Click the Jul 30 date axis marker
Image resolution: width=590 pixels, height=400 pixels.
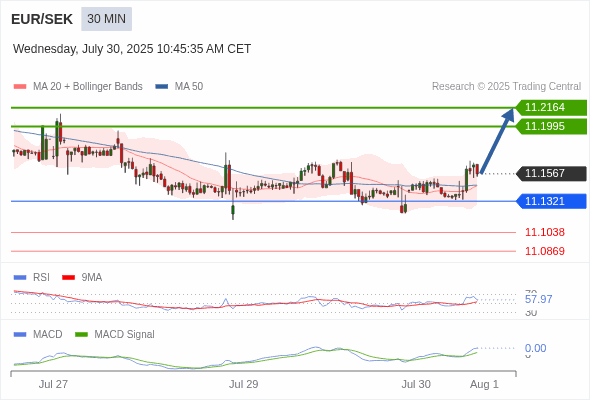416,384
